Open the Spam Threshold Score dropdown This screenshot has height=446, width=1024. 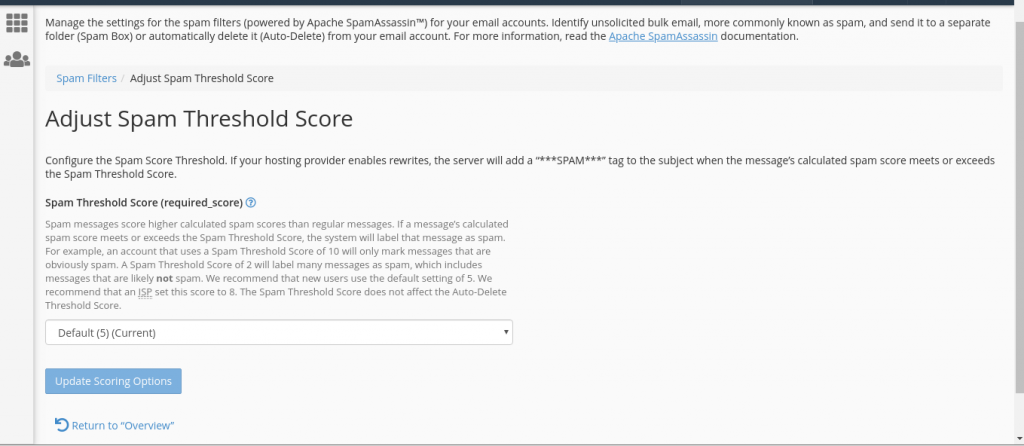point(279,332)
